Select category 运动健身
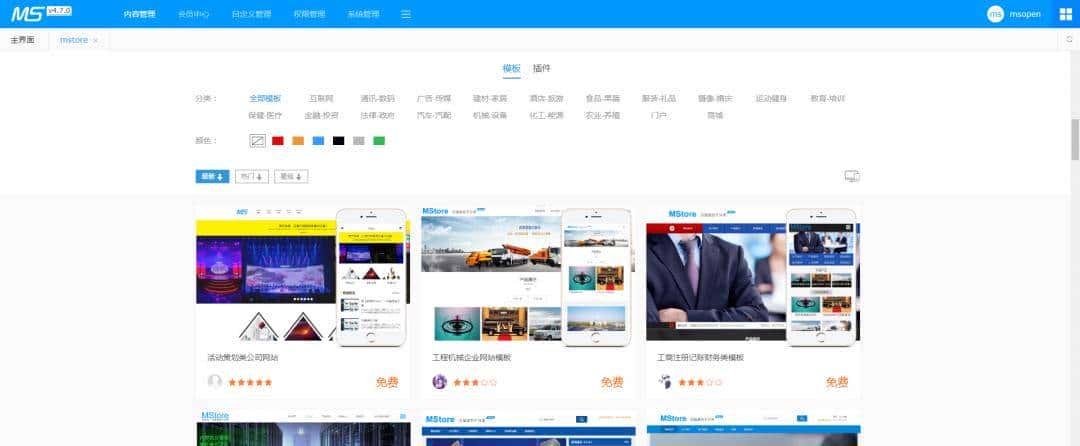 (771, 98)
